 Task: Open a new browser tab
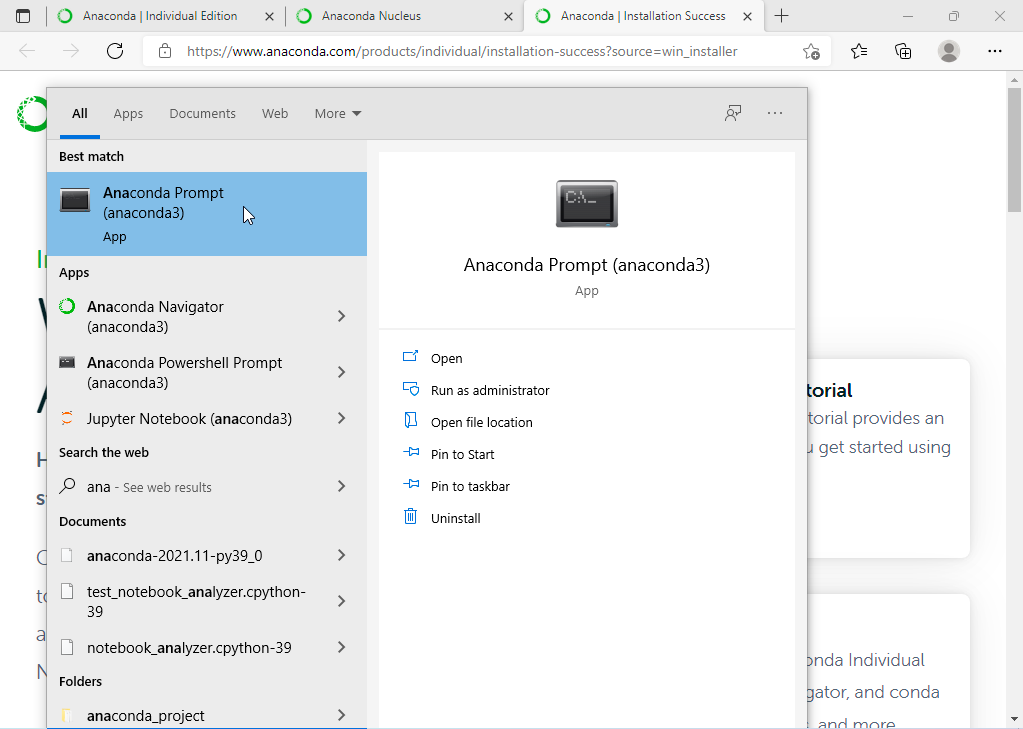782,16
